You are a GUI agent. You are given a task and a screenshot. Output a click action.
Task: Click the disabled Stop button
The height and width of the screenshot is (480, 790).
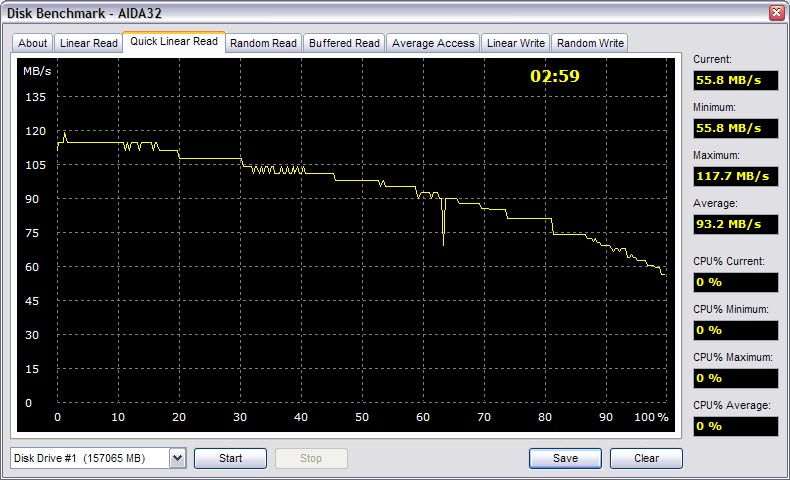(x=311, y=458)
